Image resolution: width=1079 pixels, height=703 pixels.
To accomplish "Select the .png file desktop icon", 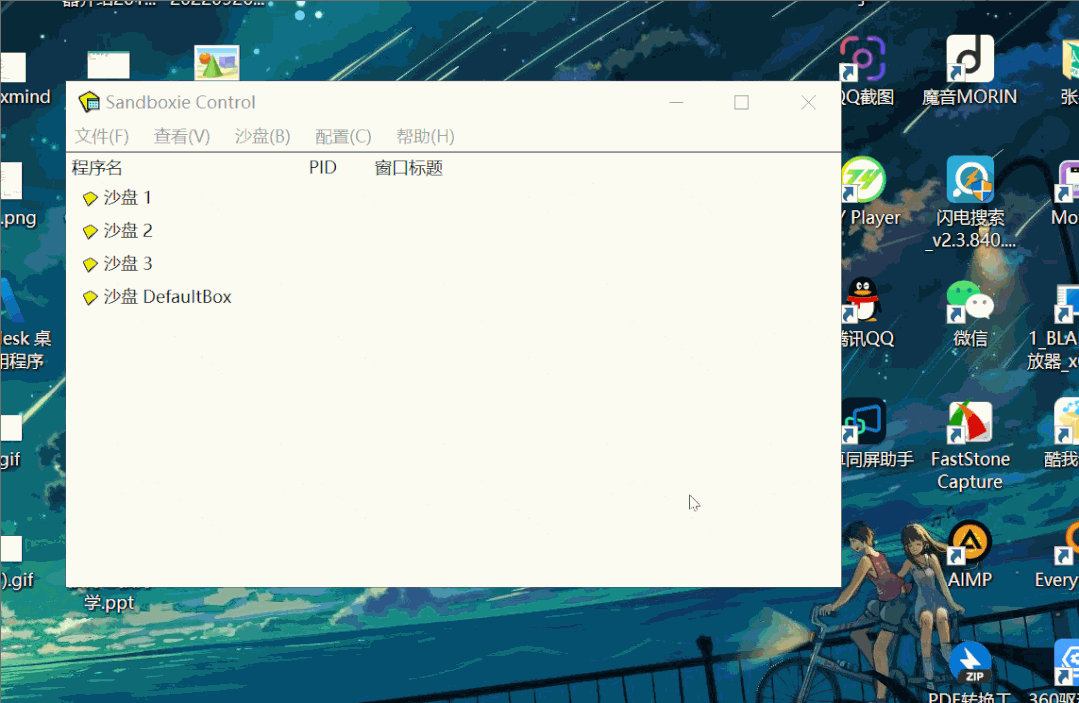I will [x=18, y=196].
